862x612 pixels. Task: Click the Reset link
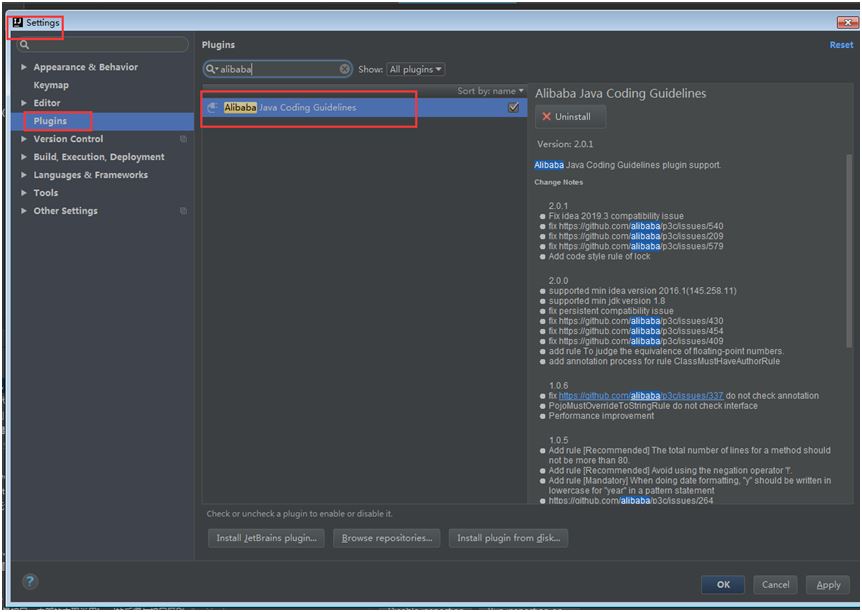[x=841, y=45]
